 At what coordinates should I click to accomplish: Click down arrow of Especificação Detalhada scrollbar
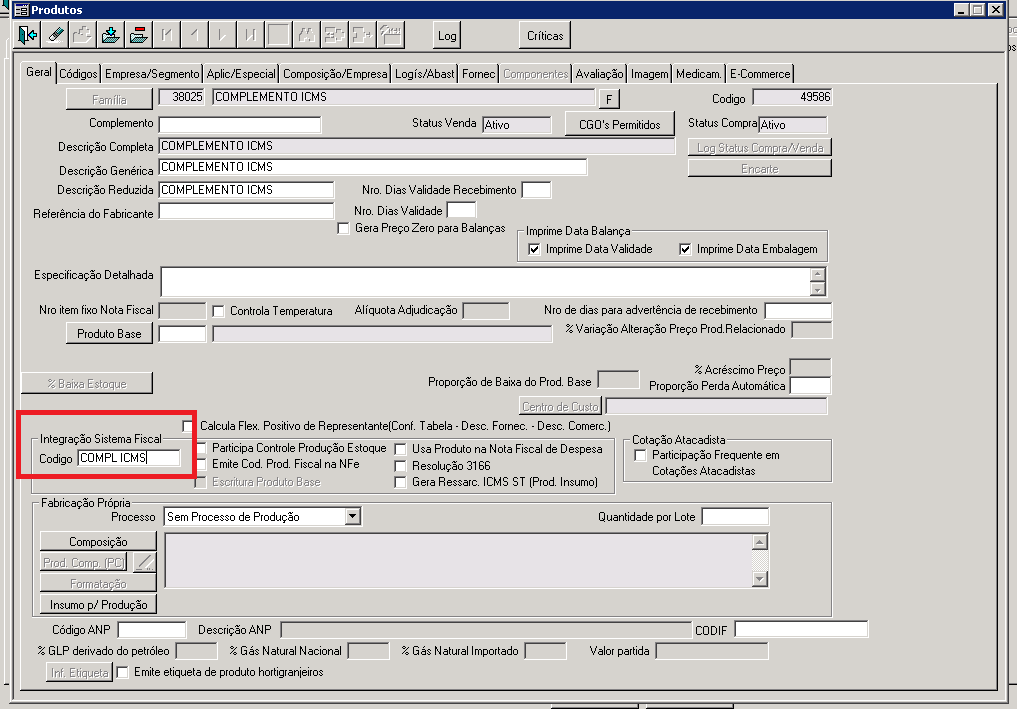click(x=818, y=289)
